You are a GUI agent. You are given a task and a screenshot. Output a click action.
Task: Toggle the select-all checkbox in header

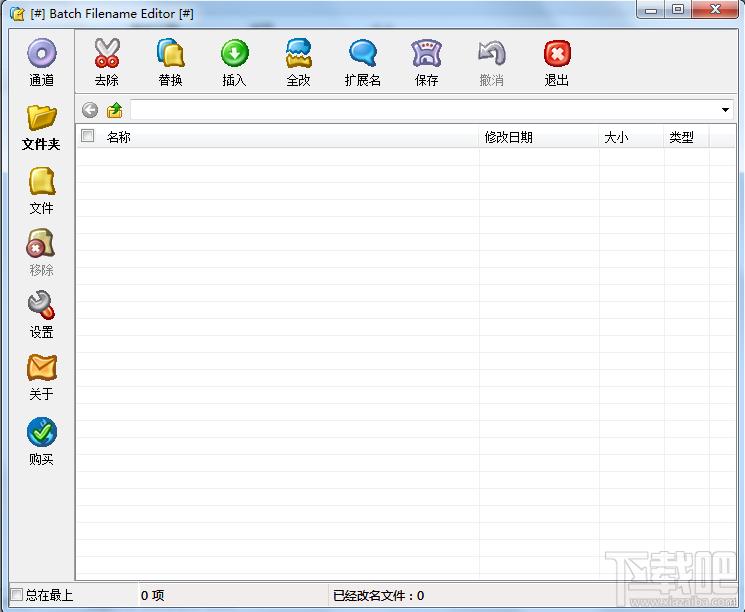[x=87, y=136]
